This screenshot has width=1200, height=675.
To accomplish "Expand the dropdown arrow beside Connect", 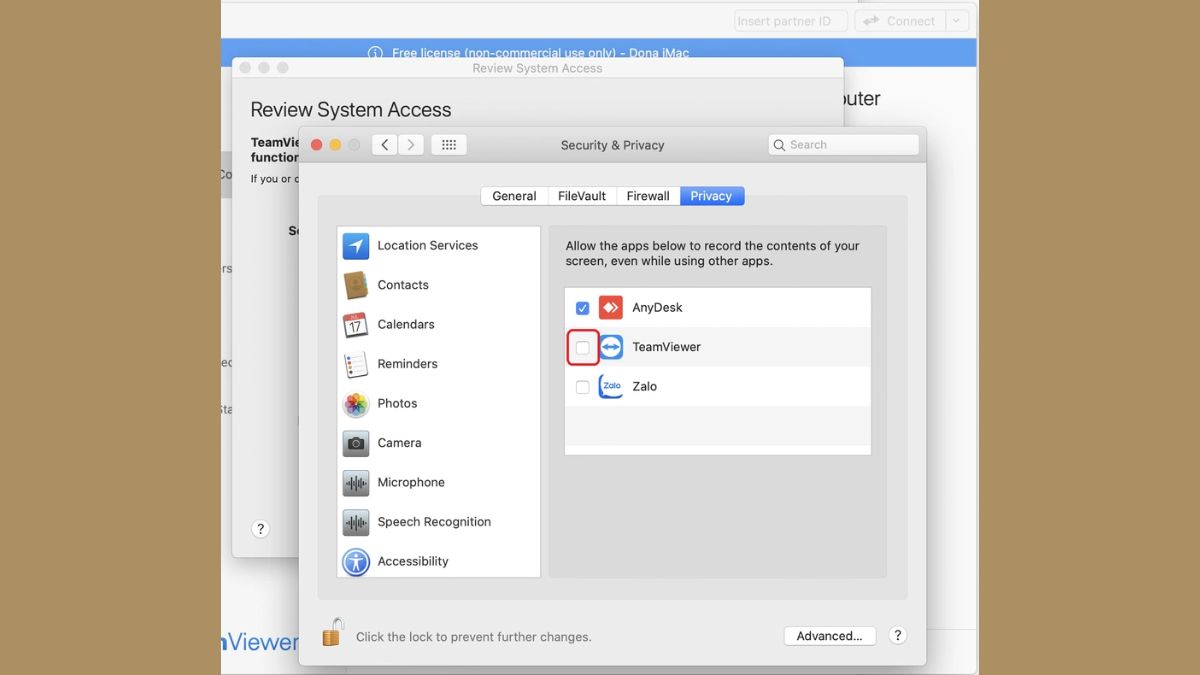I will 957,21.
